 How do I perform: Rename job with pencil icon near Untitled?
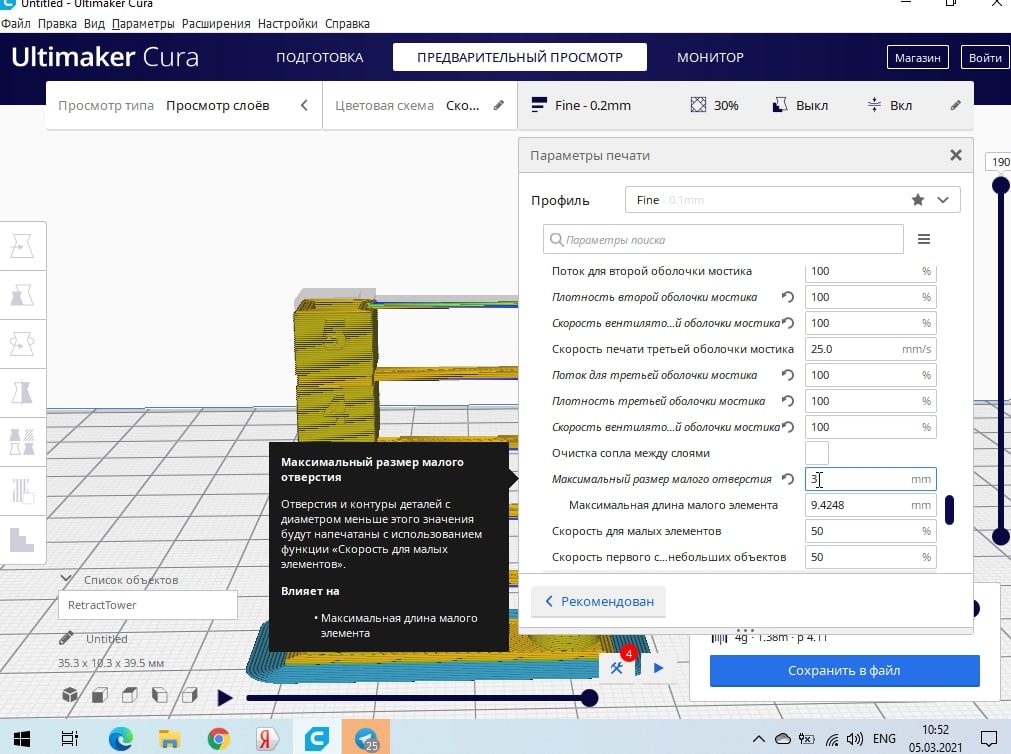click(x=66, y=639)
